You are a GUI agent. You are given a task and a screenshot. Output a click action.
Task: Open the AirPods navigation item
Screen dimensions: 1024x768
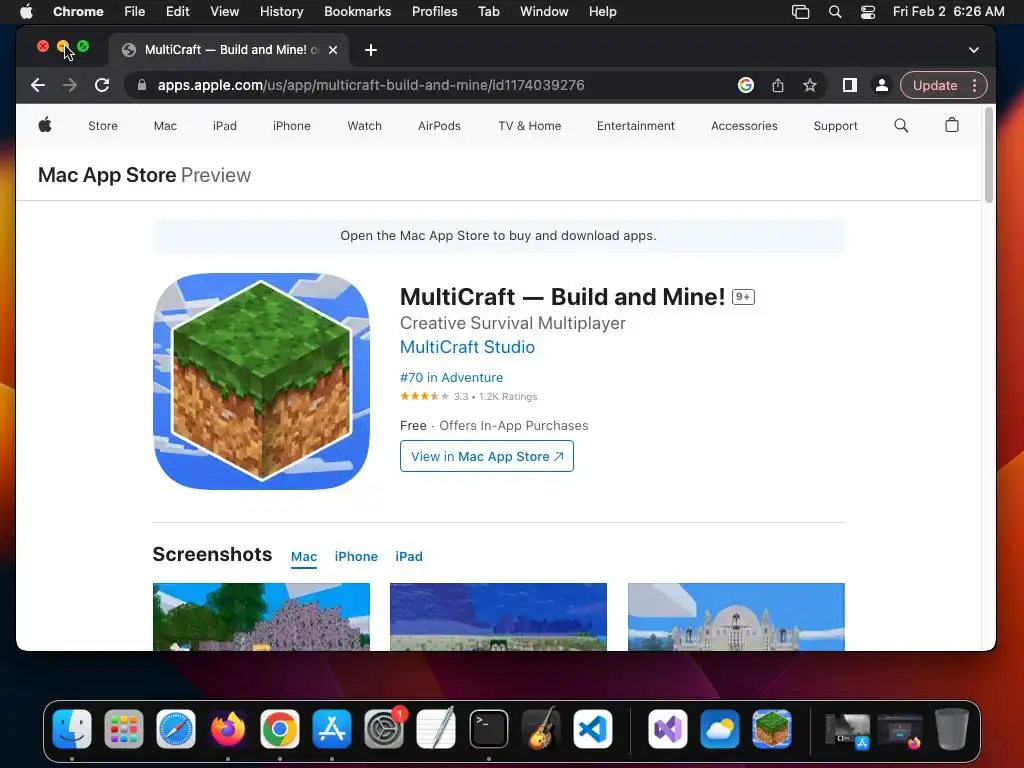pos(439,125)
